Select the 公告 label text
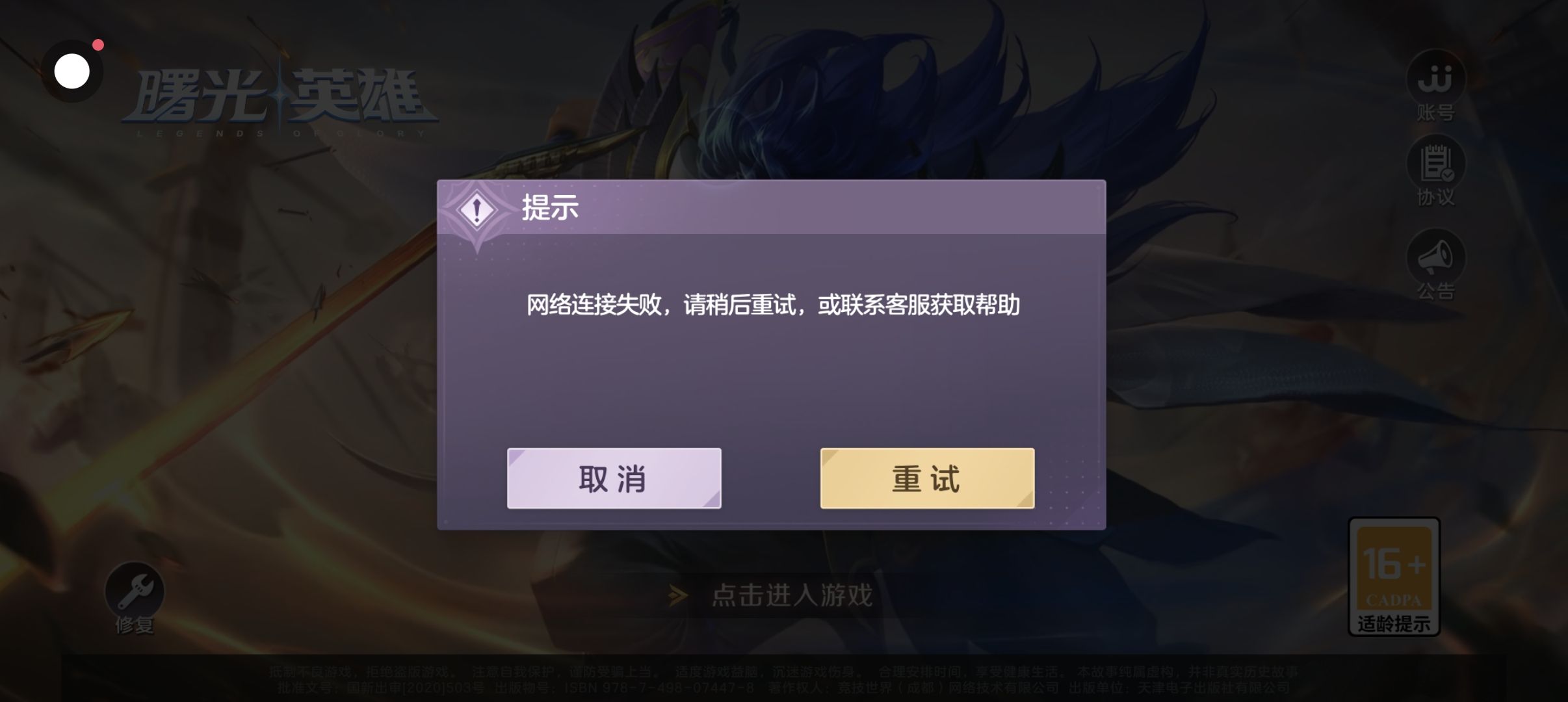Viewport: 1568px width, 702px height. [x=1435, y=291]
